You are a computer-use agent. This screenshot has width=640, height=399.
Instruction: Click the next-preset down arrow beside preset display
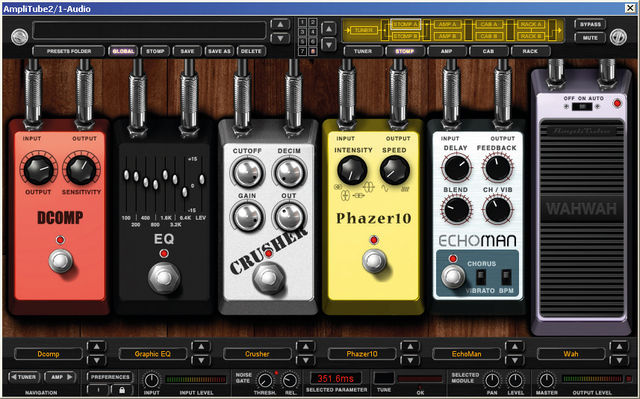coord(280,38)
